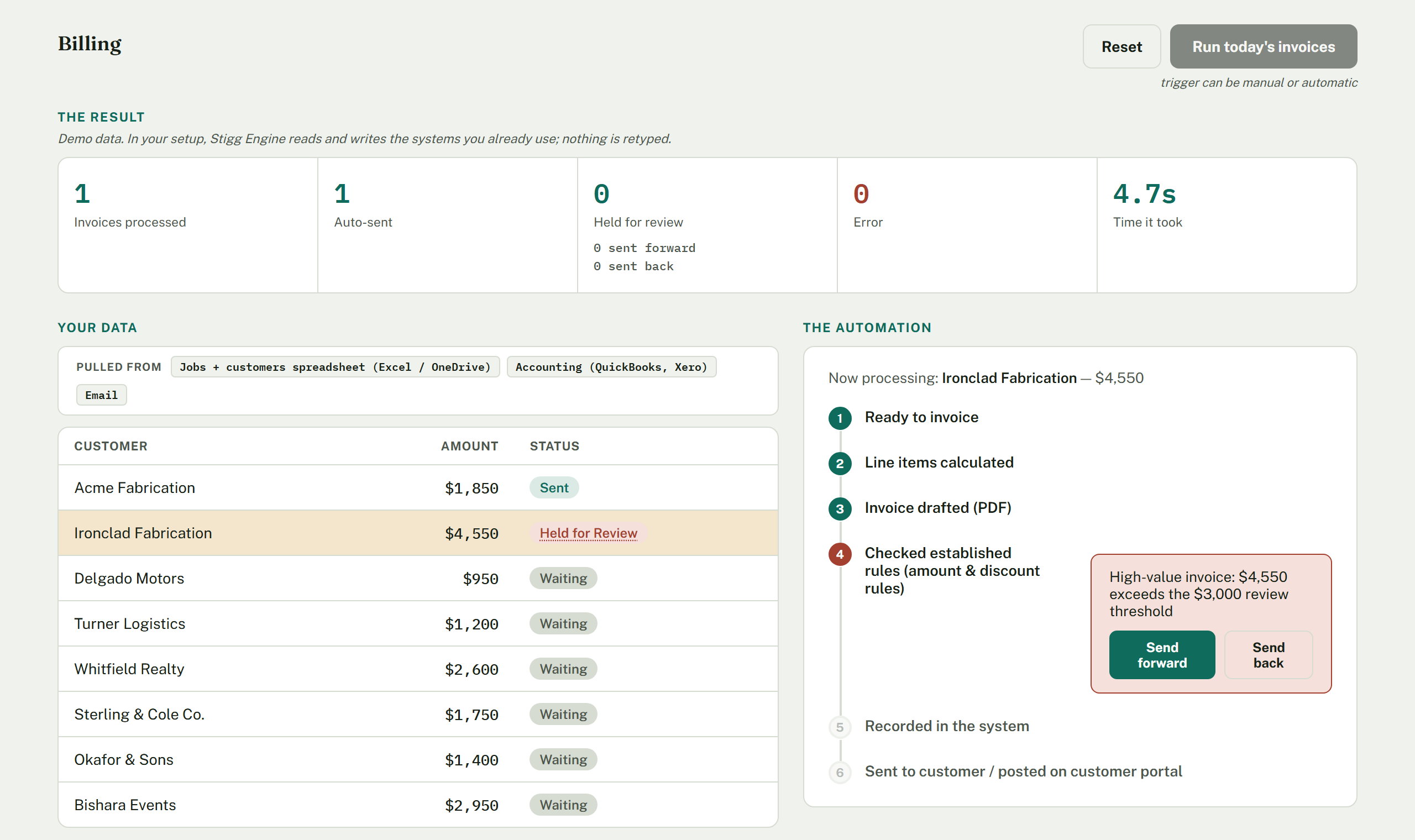Click the CUSTOMER column header

111,446
